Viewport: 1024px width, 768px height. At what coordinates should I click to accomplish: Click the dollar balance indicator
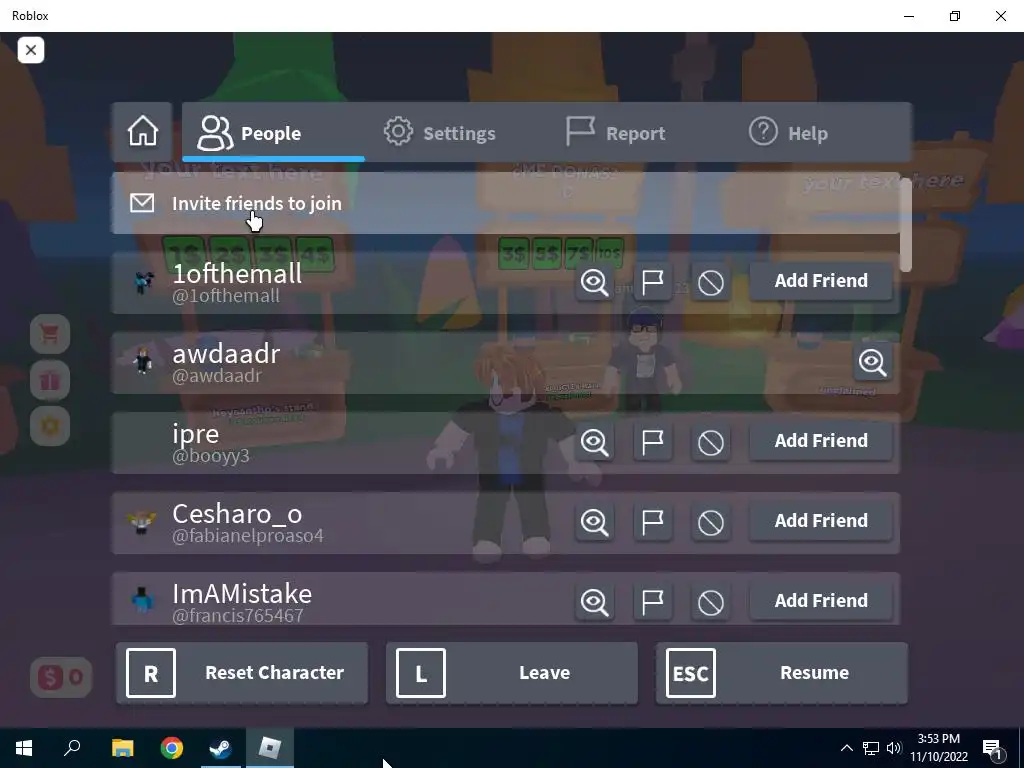(61, 677)
